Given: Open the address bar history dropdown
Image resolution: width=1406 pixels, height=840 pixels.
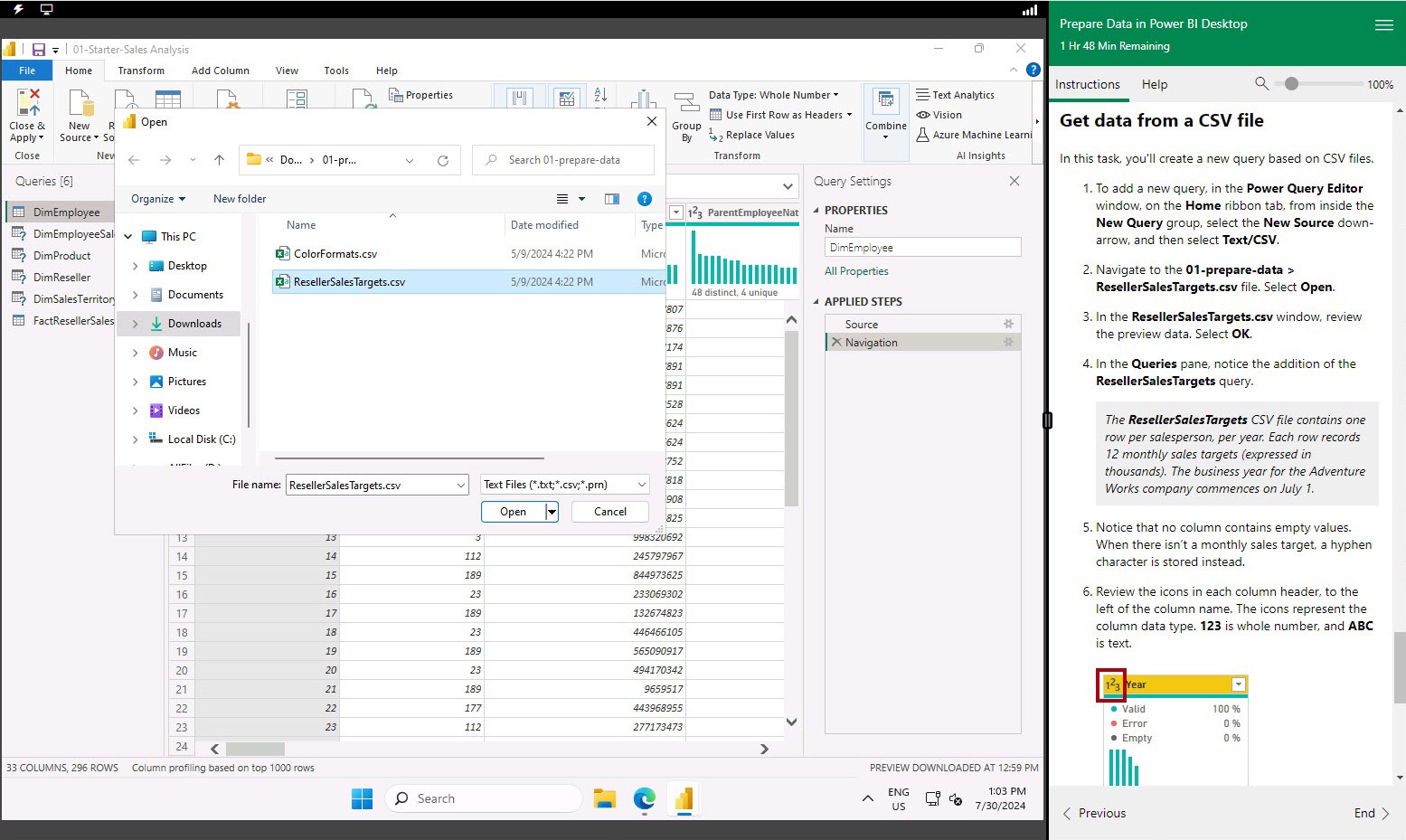Looking at the screenshot, I should 410,160.
